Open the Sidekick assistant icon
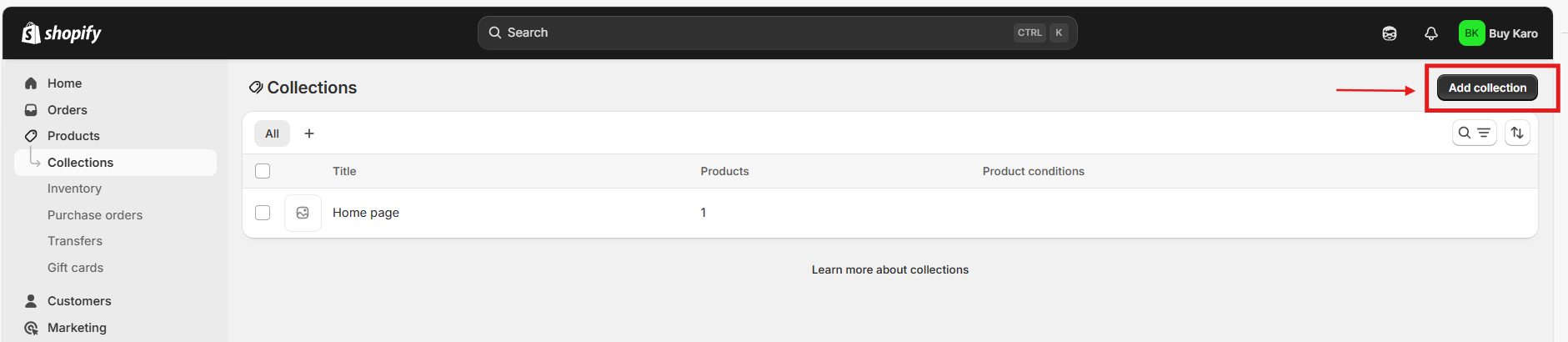 (x=1389, y=33)
